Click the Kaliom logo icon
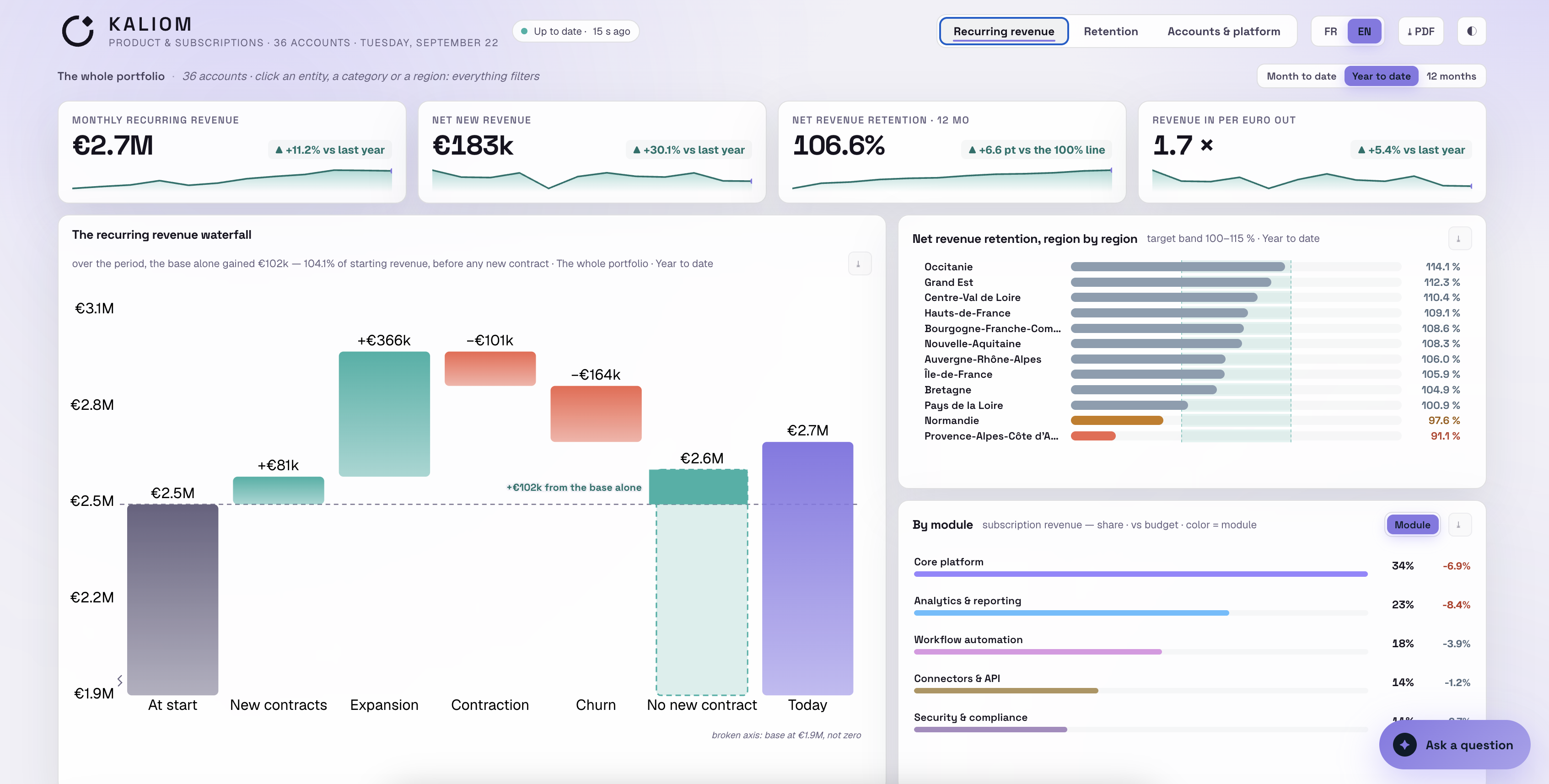The width and height of the screenshot is (1549, 784). 78,31
